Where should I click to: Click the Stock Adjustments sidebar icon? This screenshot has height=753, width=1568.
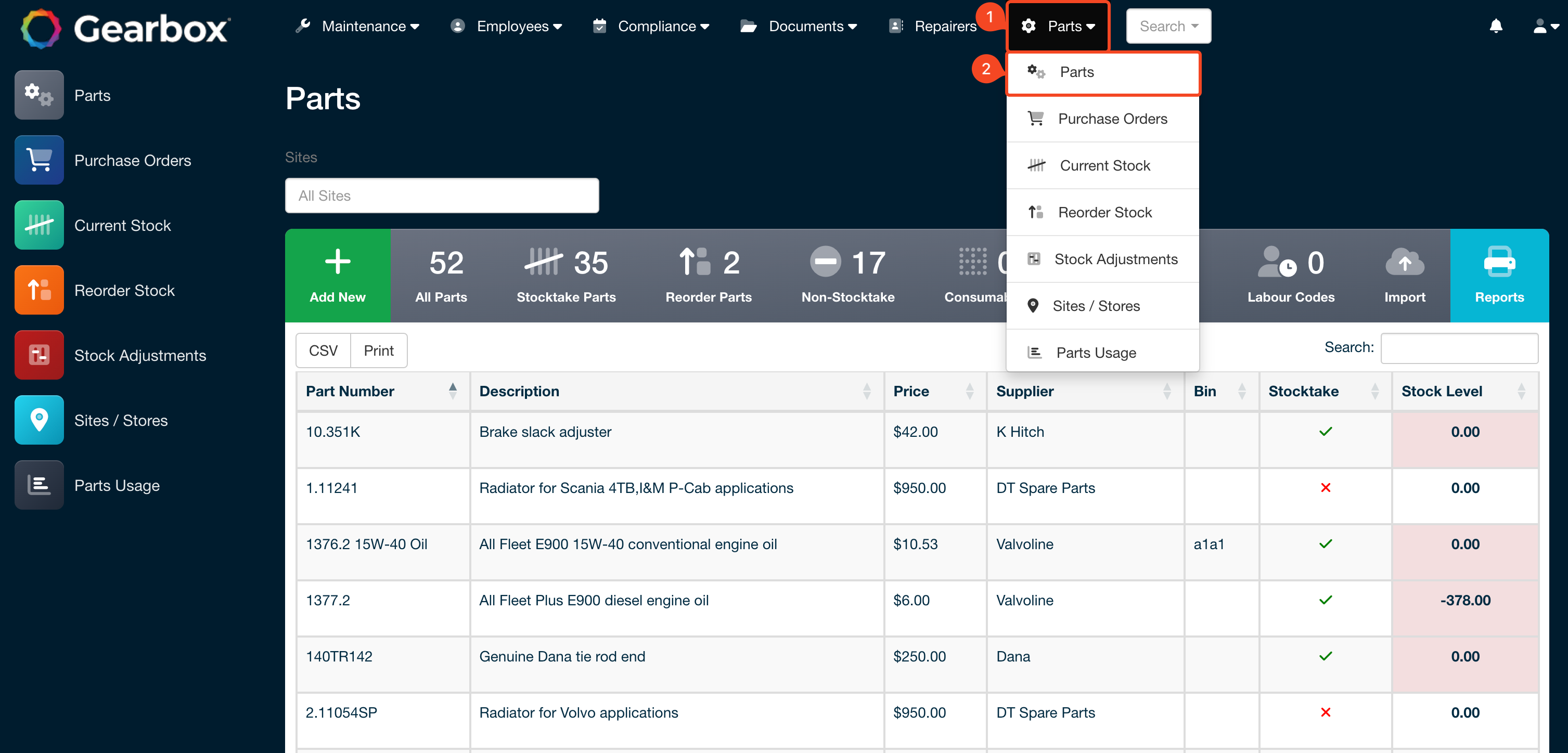[x=39, y=355]
